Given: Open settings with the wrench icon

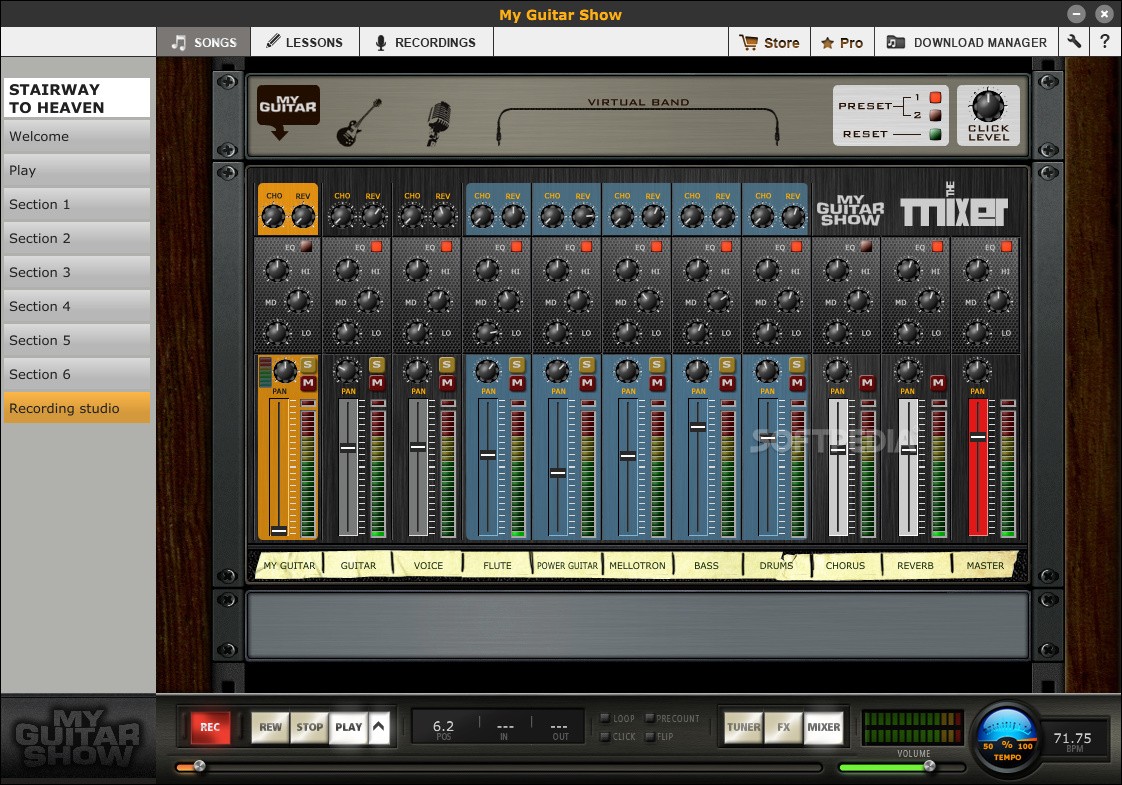Looking at the screenshot, I should (1073, 42).
